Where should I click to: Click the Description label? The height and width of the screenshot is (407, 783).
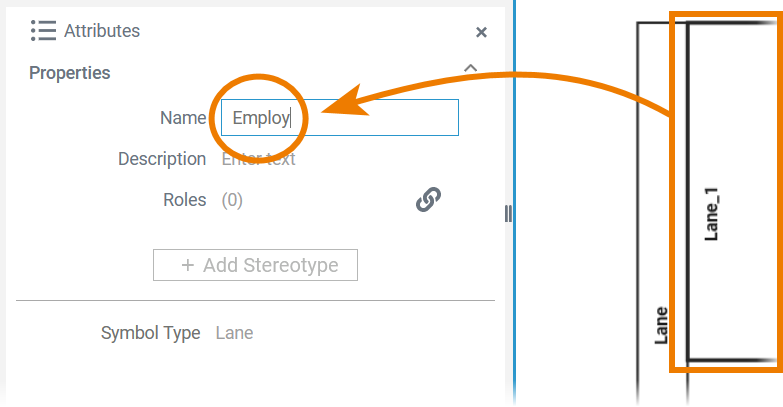coord(162,159)
